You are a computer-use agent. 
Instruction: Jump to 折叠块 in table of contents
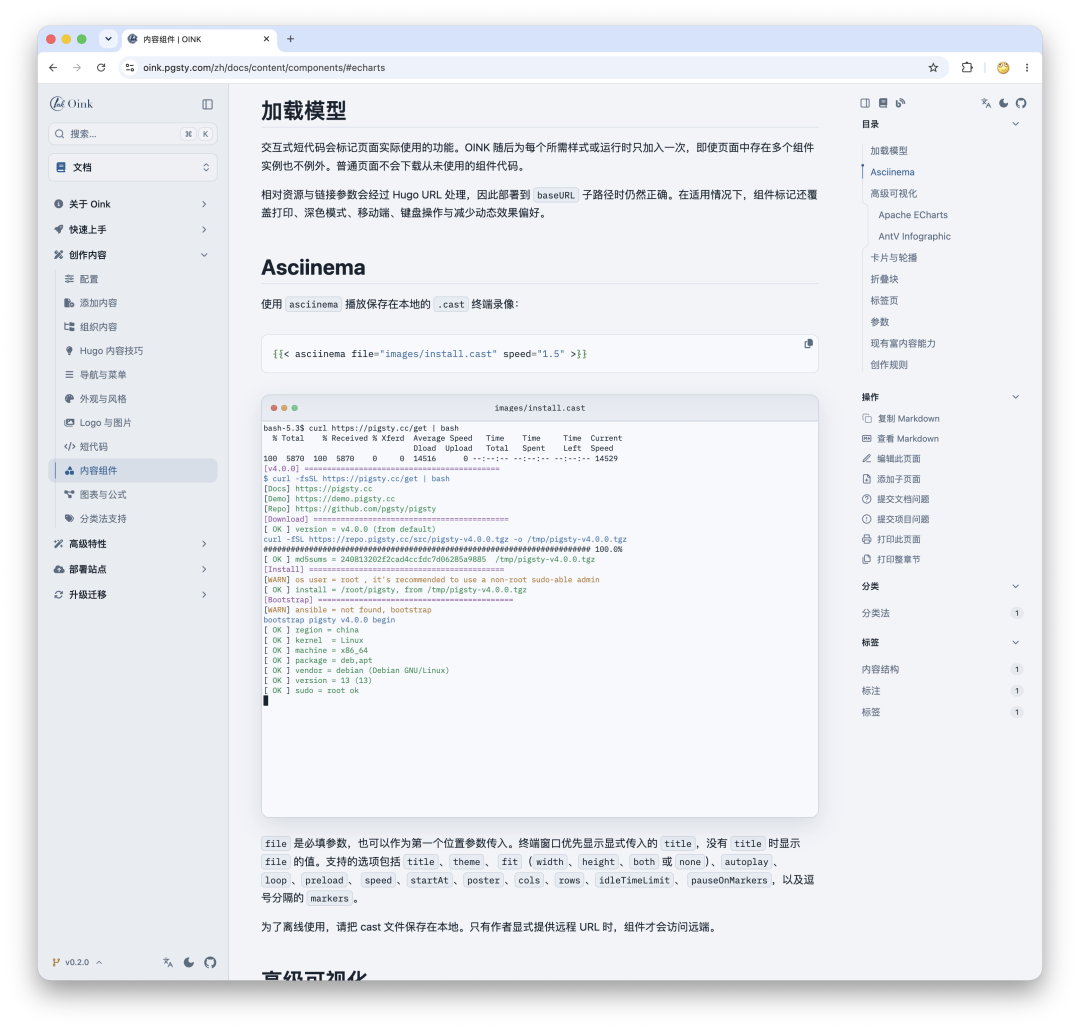(884, 279)
